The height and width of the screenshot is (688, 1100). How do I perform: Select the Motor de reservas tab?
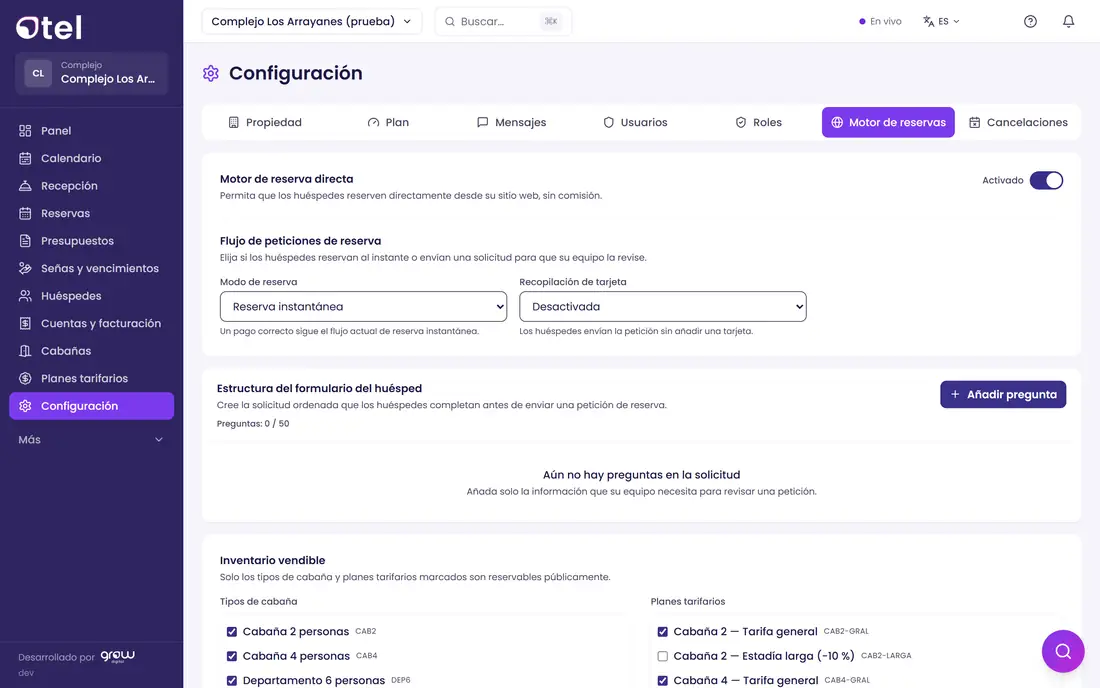(888, 122)
